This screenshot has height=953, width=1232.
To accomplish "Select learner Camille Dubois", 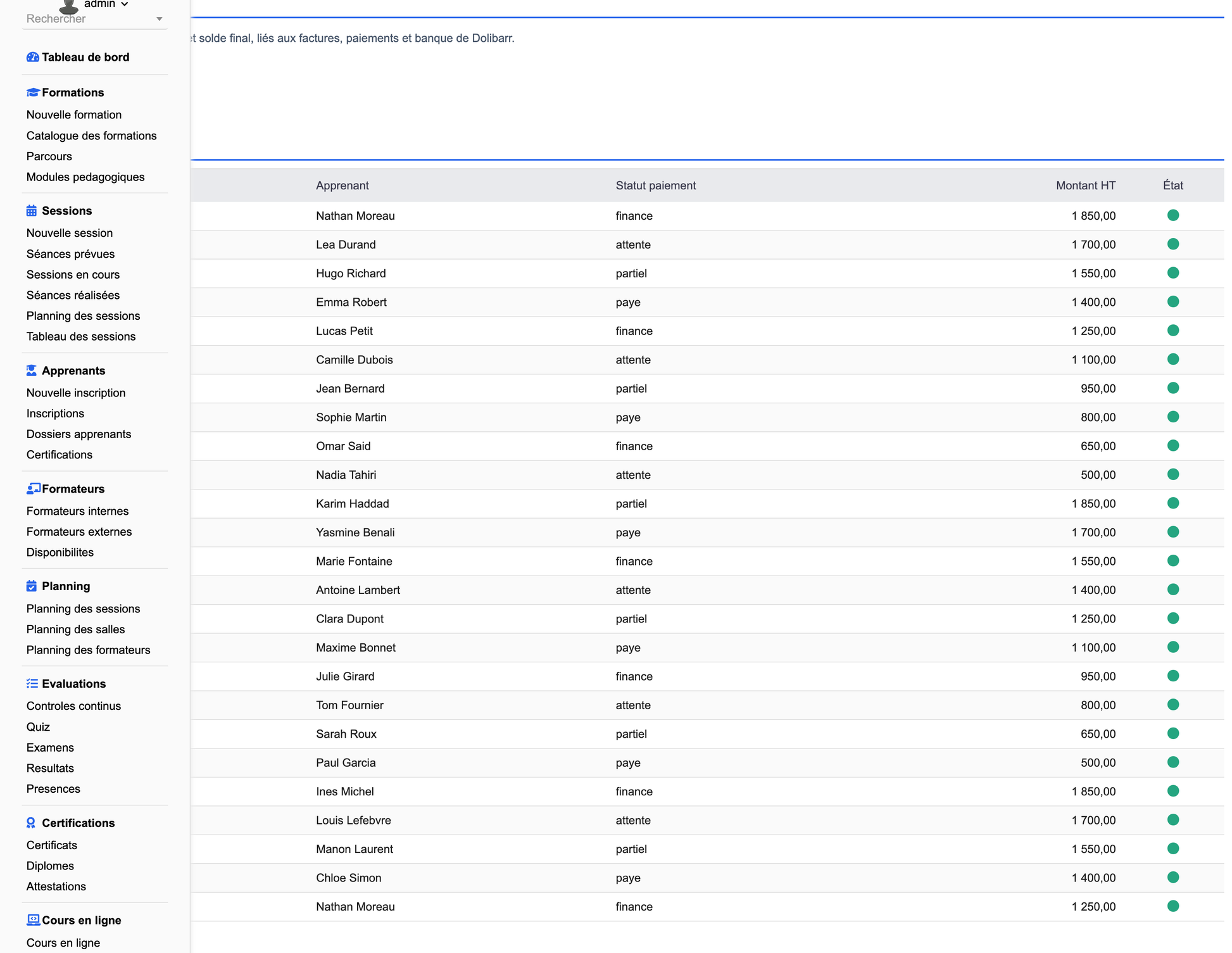I will [x=354, y=360].
